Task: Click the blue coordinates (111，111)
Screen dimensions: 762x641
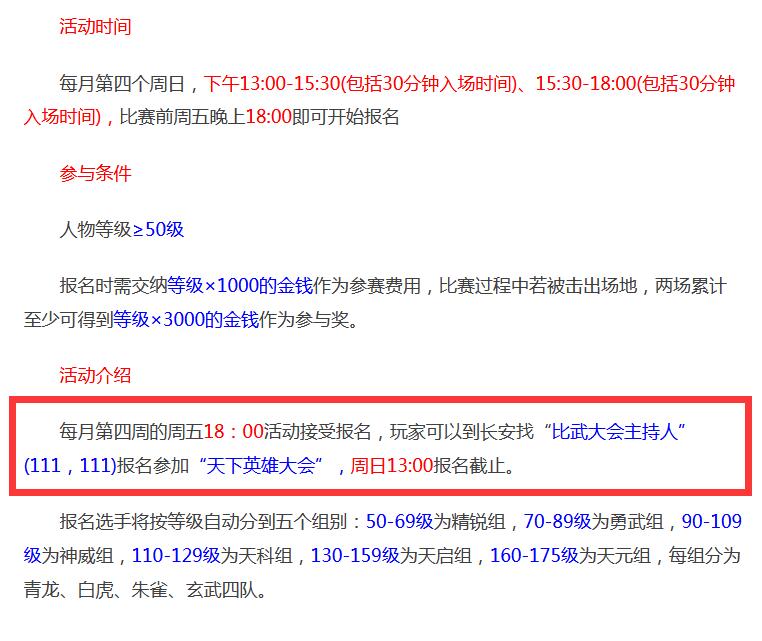Action: click(70, 466)
